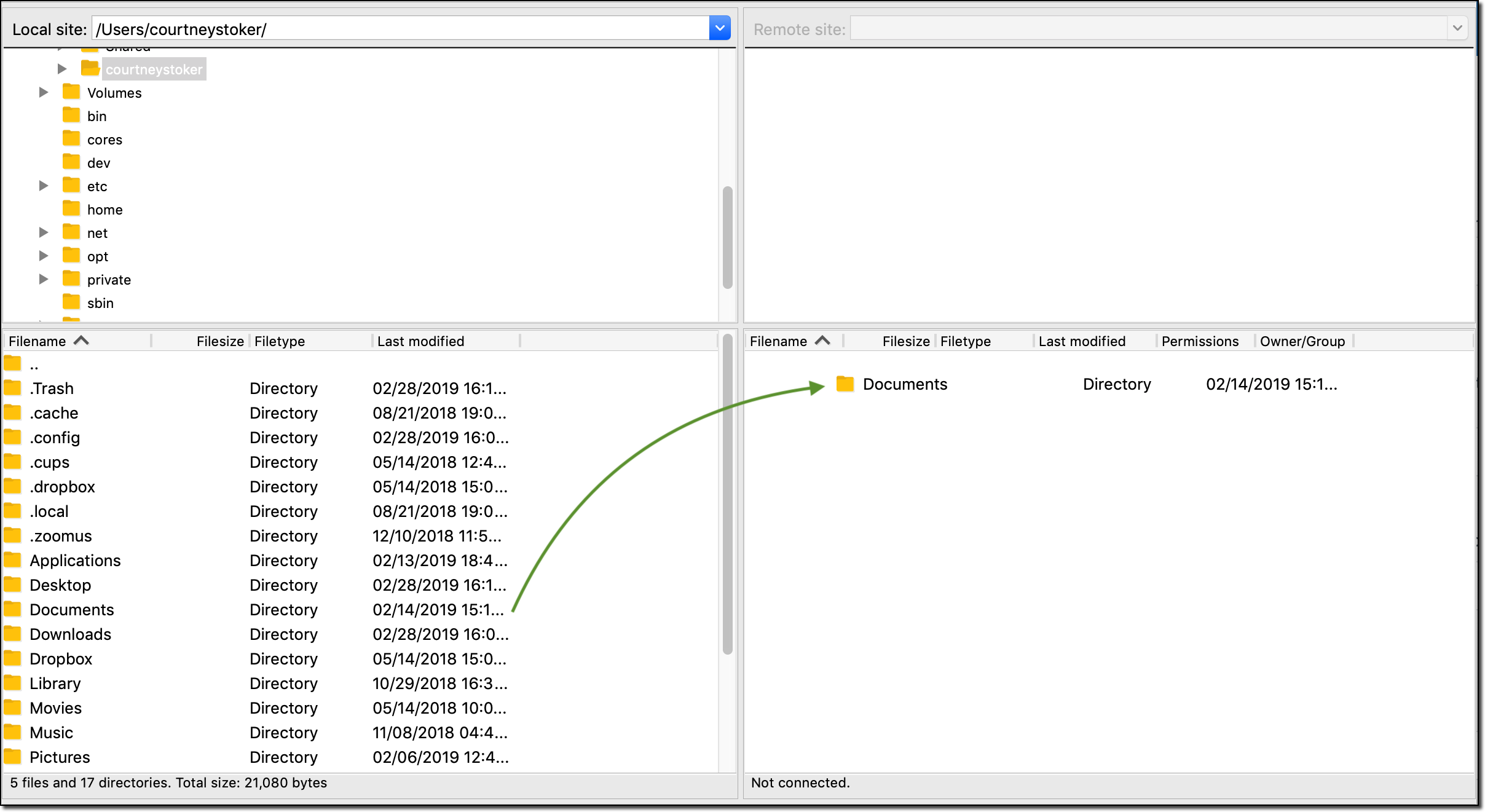The image size is (1485, 812).
Task: Click the Remote site path field
Action: (x=1148, y=28)
